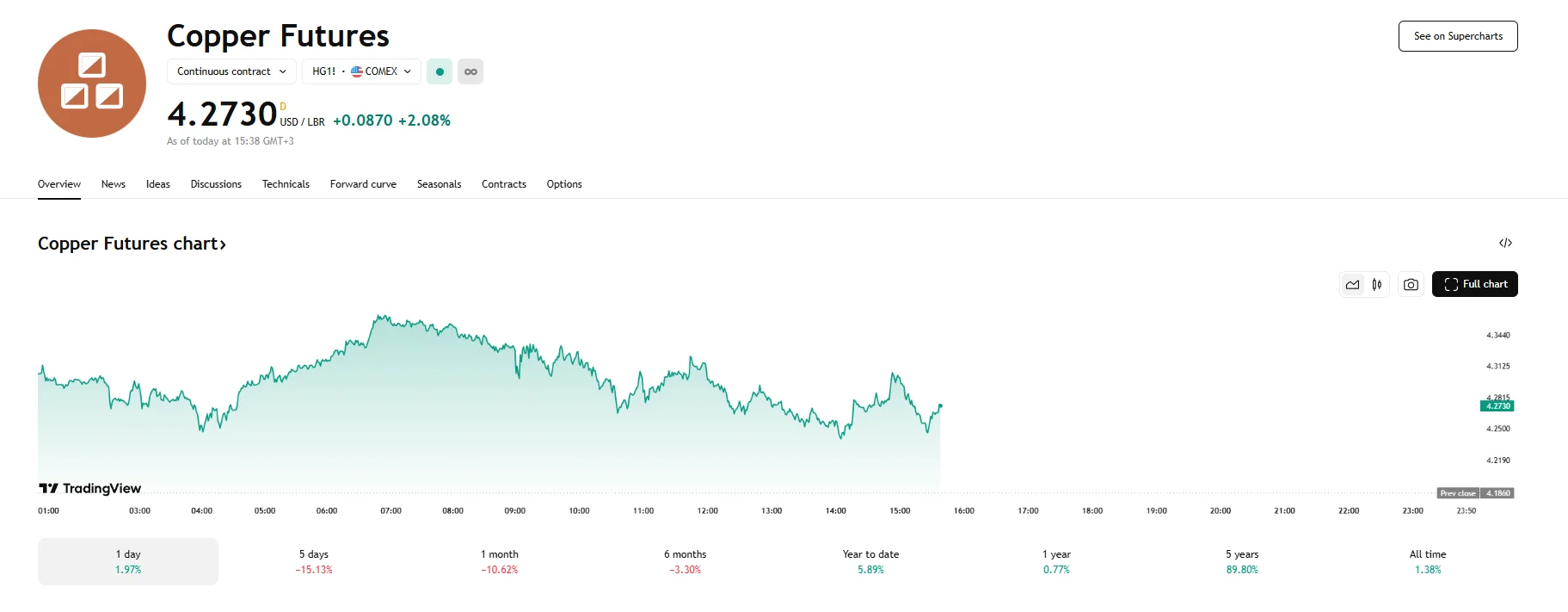Click the infinity continuous contract icon
Screen dimensions: 1568x612
tap(470, 71)
